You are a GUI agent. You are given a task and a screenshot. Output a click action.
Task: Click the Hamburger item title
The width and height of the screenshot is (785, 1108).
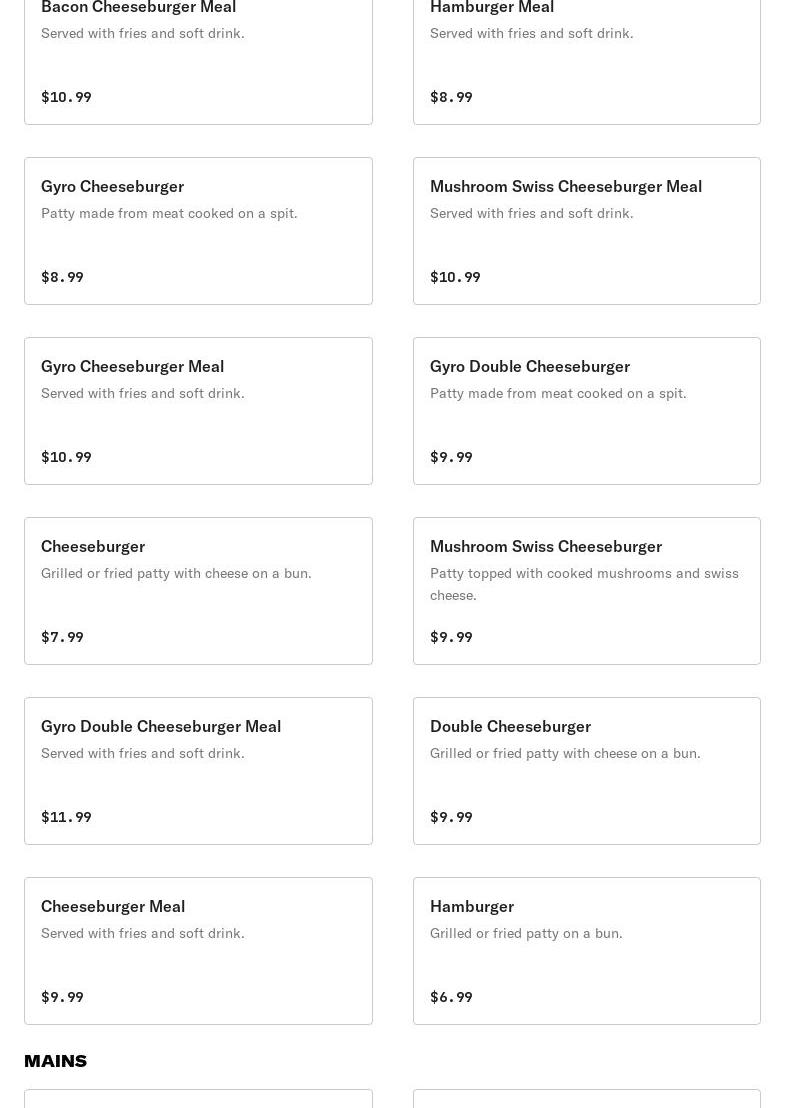[471, 906]
